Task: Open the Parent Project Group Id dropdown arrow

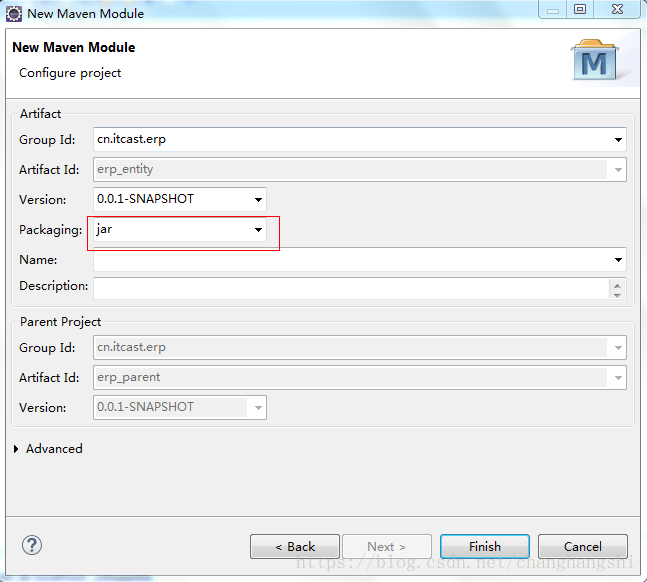Action: pos(618,348)
